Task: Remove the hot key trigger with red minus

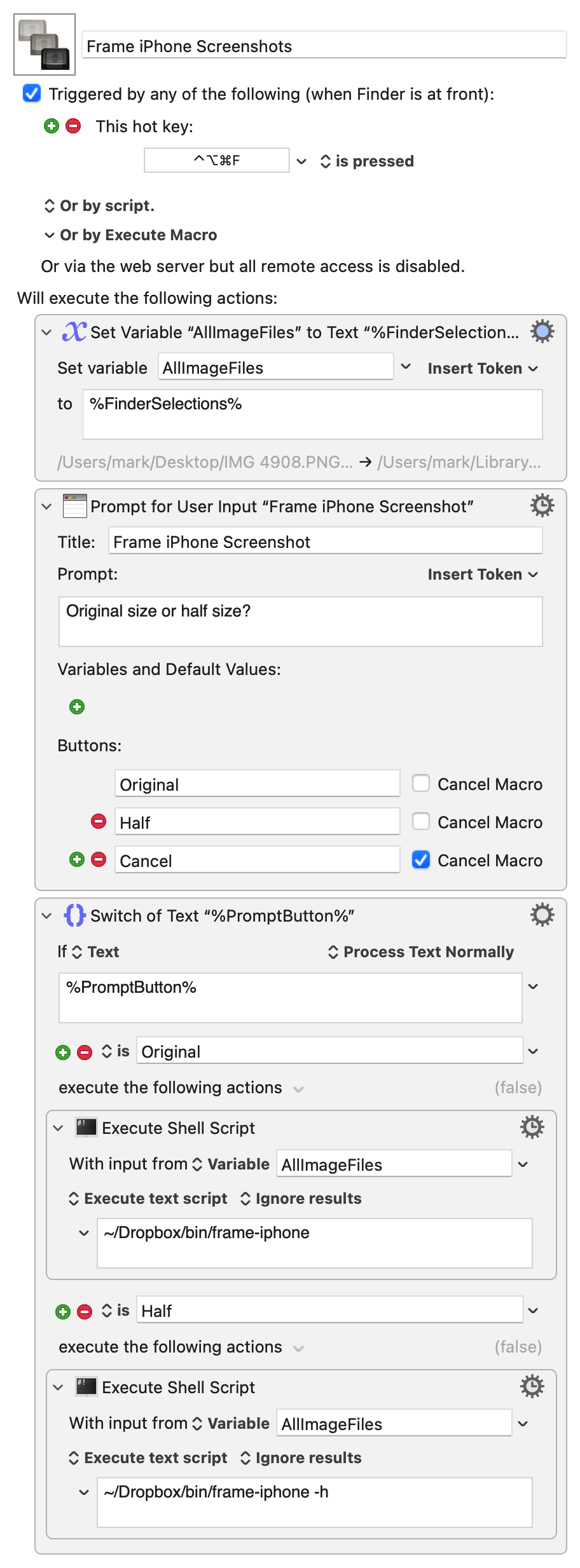Action: [73, 126]
